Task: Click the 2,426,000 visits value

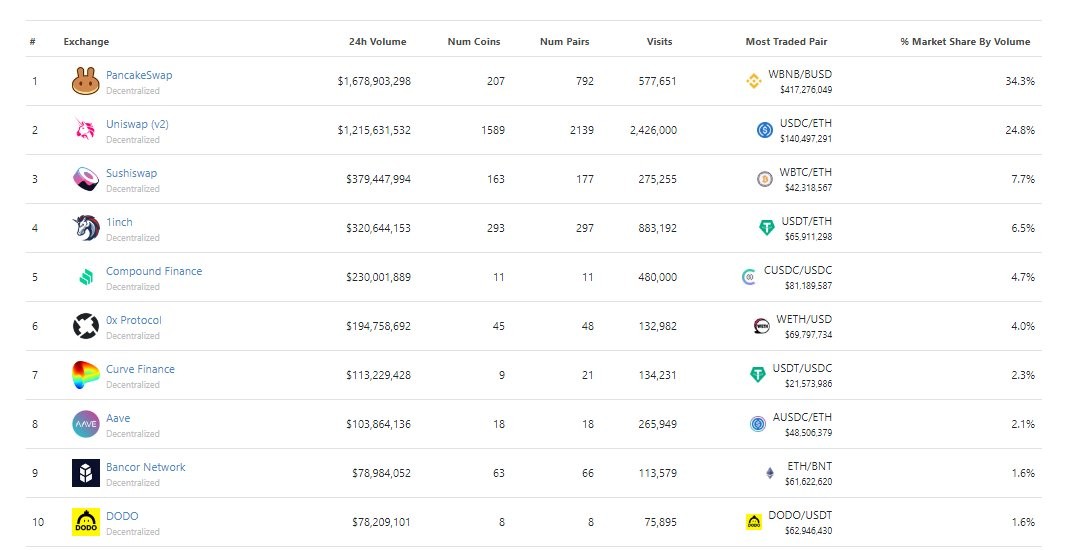Action: 653,130
